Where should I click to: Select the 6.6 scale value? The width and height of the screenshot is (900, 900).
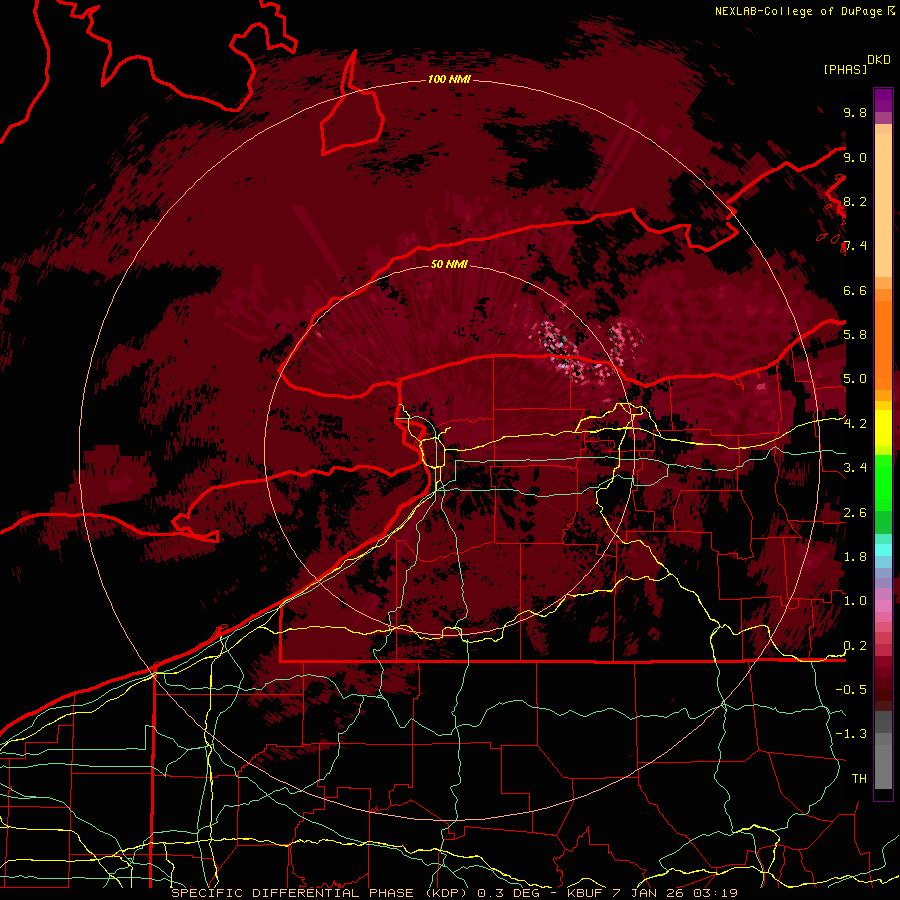(855, 290)
